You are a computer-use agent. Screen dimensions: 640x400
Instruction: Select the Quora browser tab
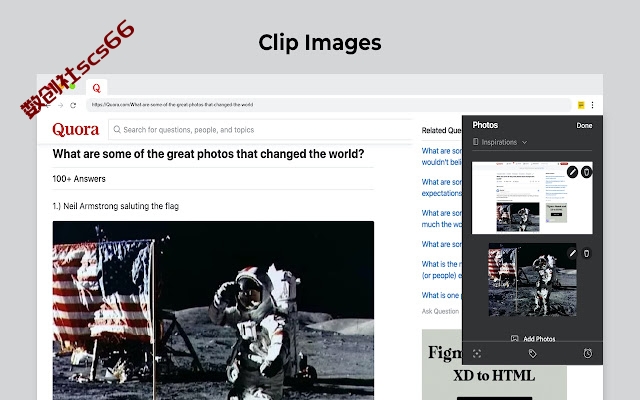(96, 88)
